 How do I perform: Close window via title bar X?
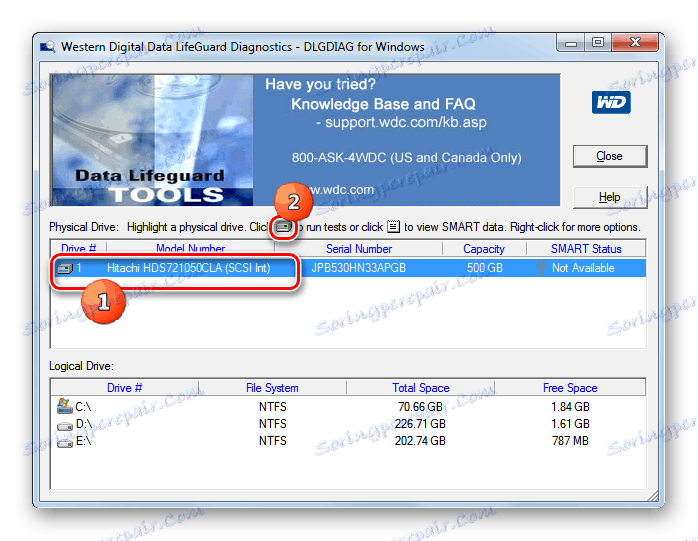click(635, 42)
